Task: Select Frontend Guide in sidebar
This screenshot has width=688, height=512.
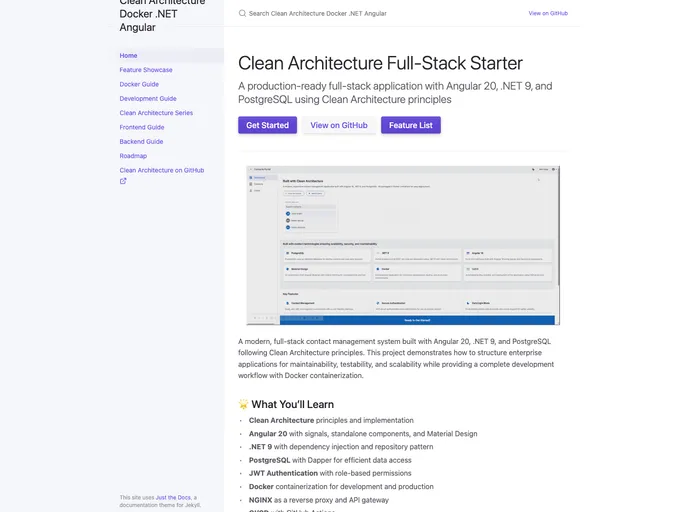Action: pos(142,127)
